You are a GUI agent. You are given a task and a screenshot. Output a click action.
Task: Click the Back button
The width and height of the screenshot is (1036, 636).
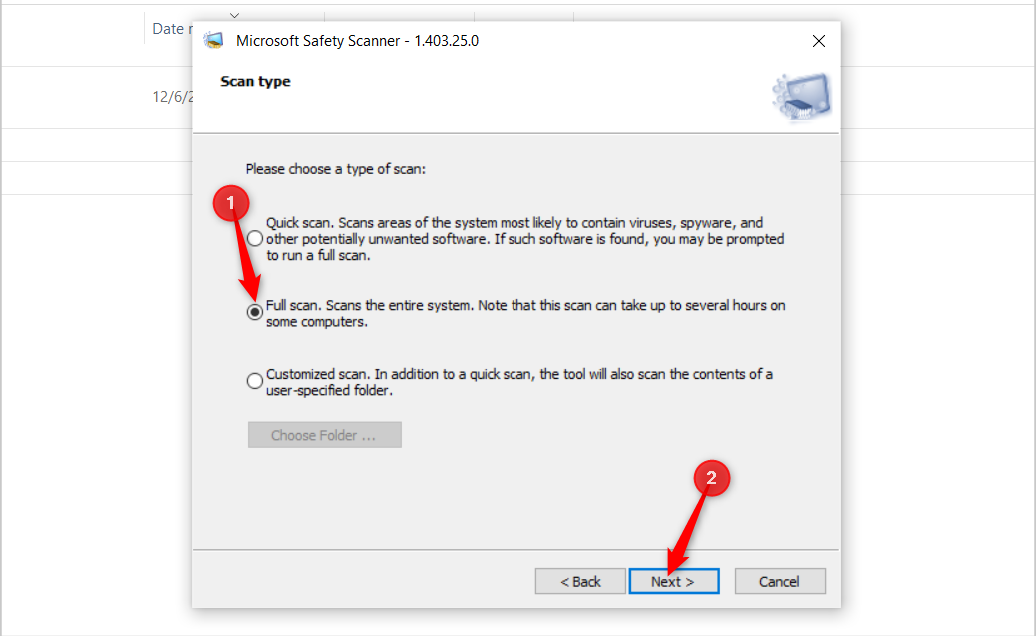[580, 581]
